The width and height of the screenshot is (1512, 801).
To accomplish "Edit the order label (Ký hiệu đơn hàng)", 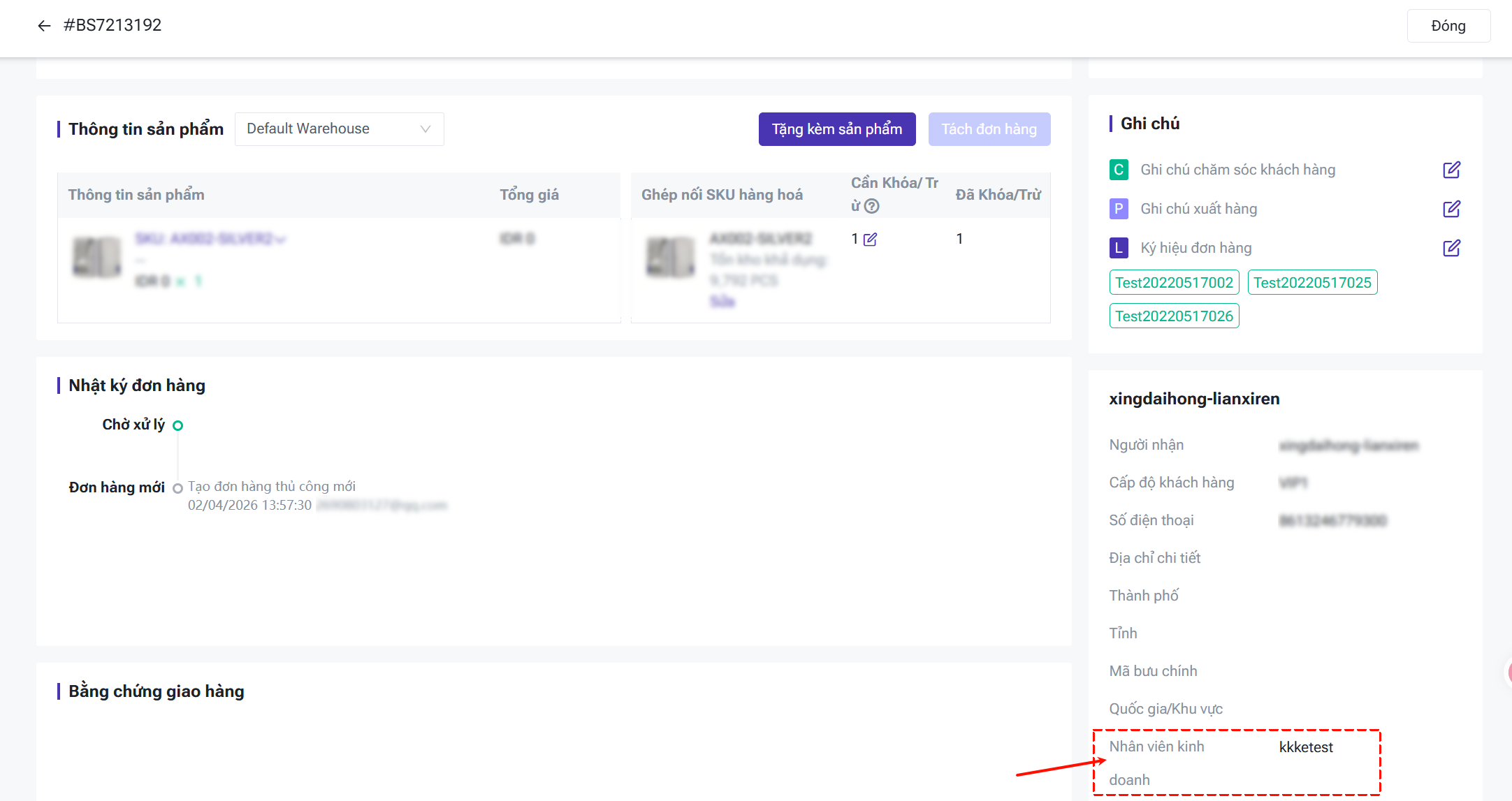I will point(1451,248).
